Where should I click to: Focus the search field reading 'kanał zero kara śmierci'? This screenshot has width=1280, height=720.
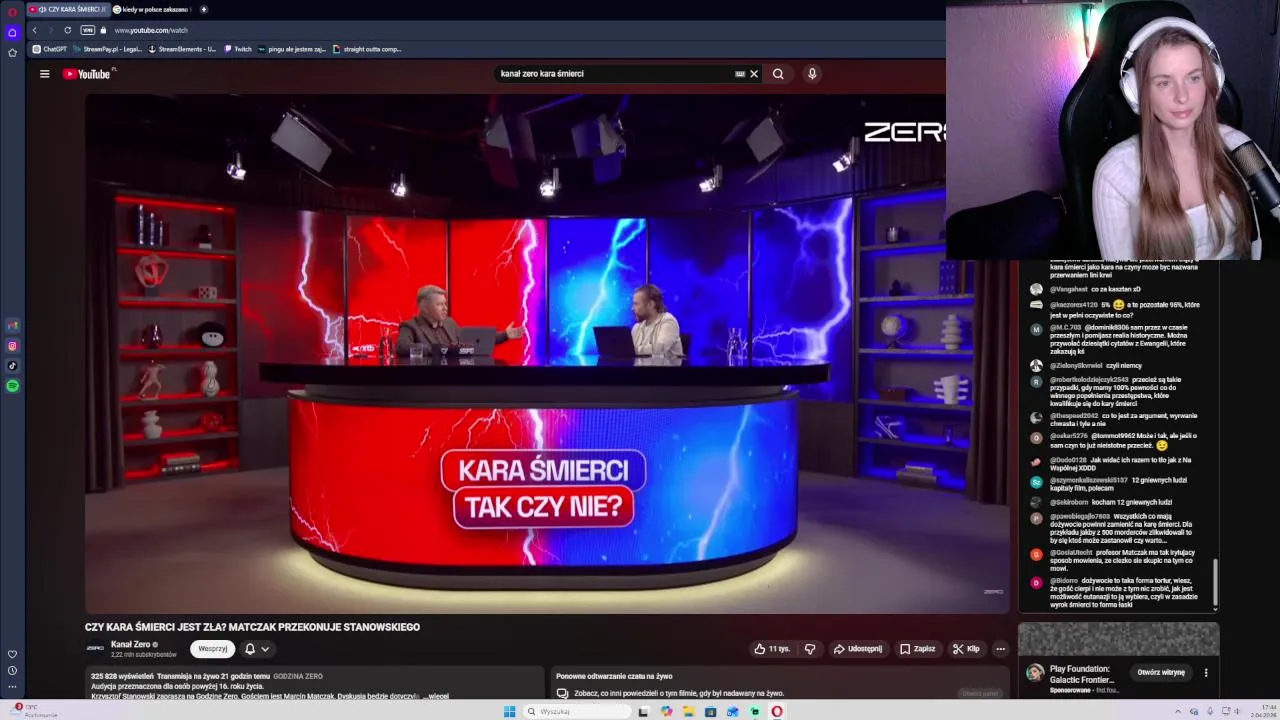[x=615, y=74]
